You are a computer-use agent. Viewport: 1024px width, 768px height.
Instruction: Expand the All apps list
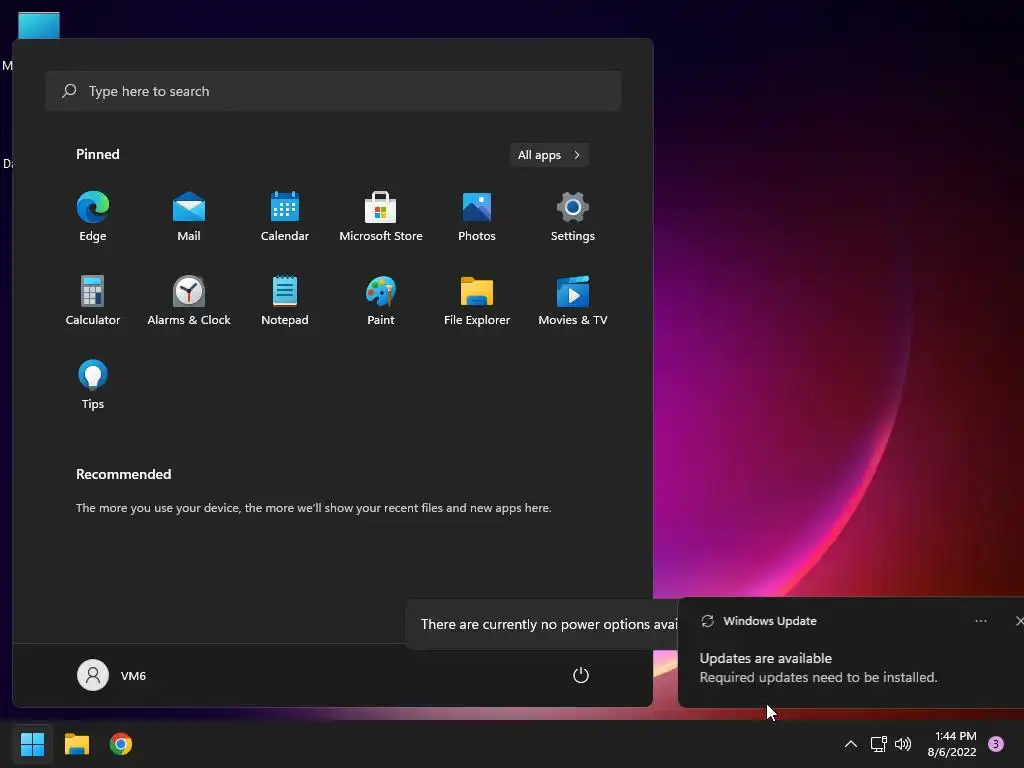549,155
